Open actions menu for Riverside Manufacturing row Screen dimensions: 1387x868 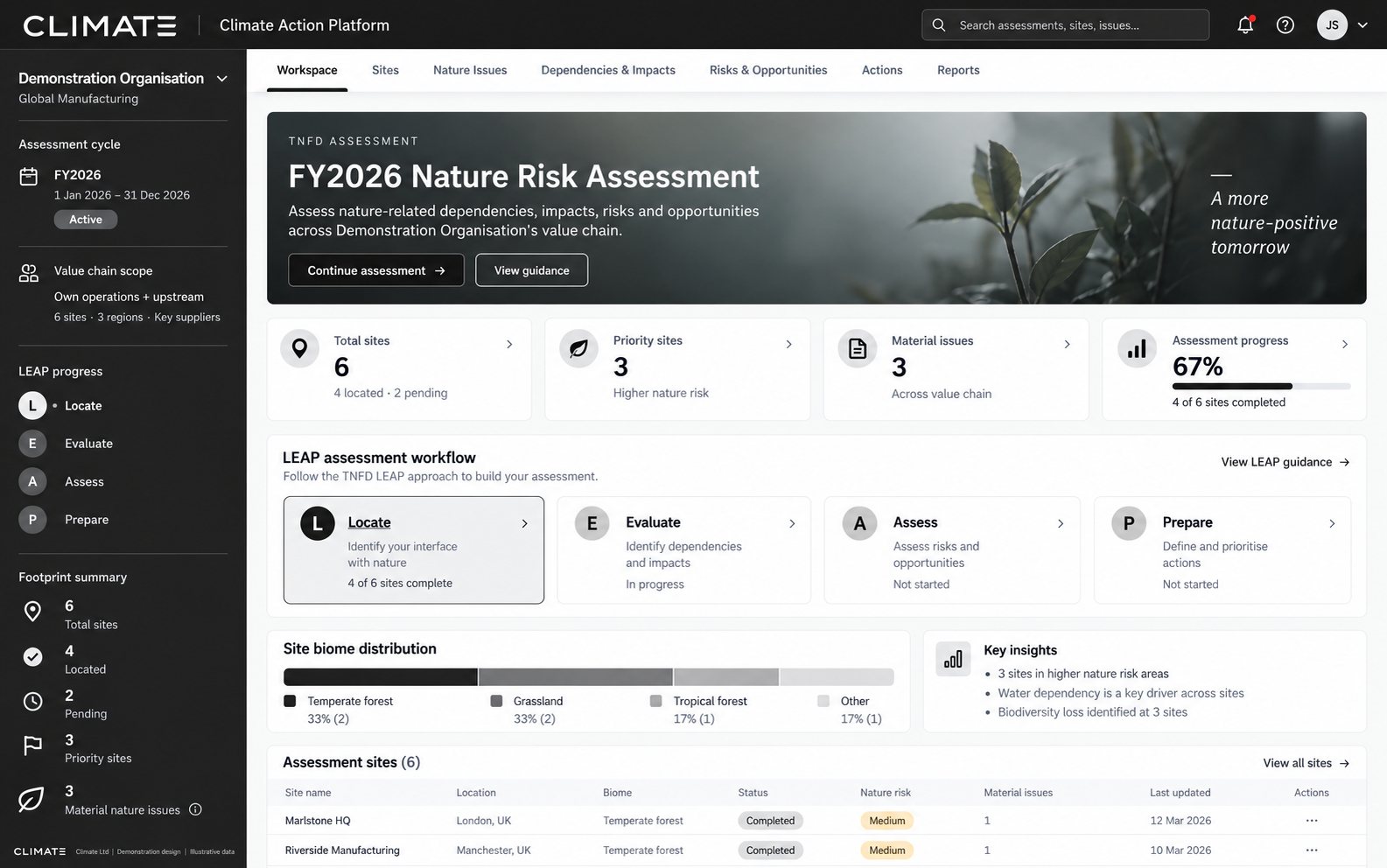coord(1311,850)
